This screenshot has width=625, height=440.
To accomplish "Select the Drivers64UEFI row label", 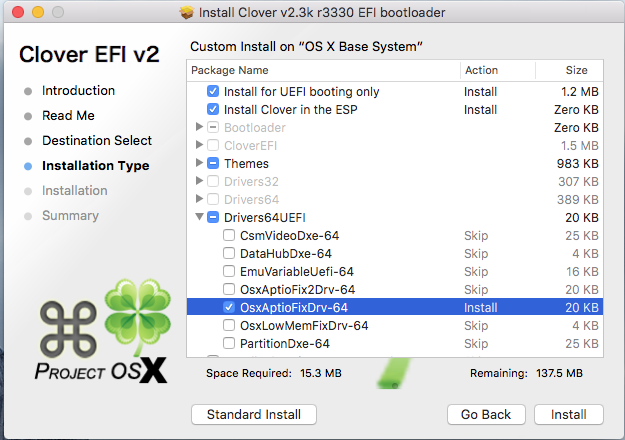I will [x=265, y=218].
